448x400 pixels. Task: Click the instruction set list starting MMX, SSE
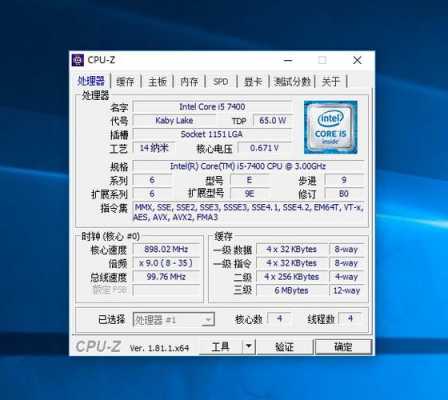click(248, 212)
